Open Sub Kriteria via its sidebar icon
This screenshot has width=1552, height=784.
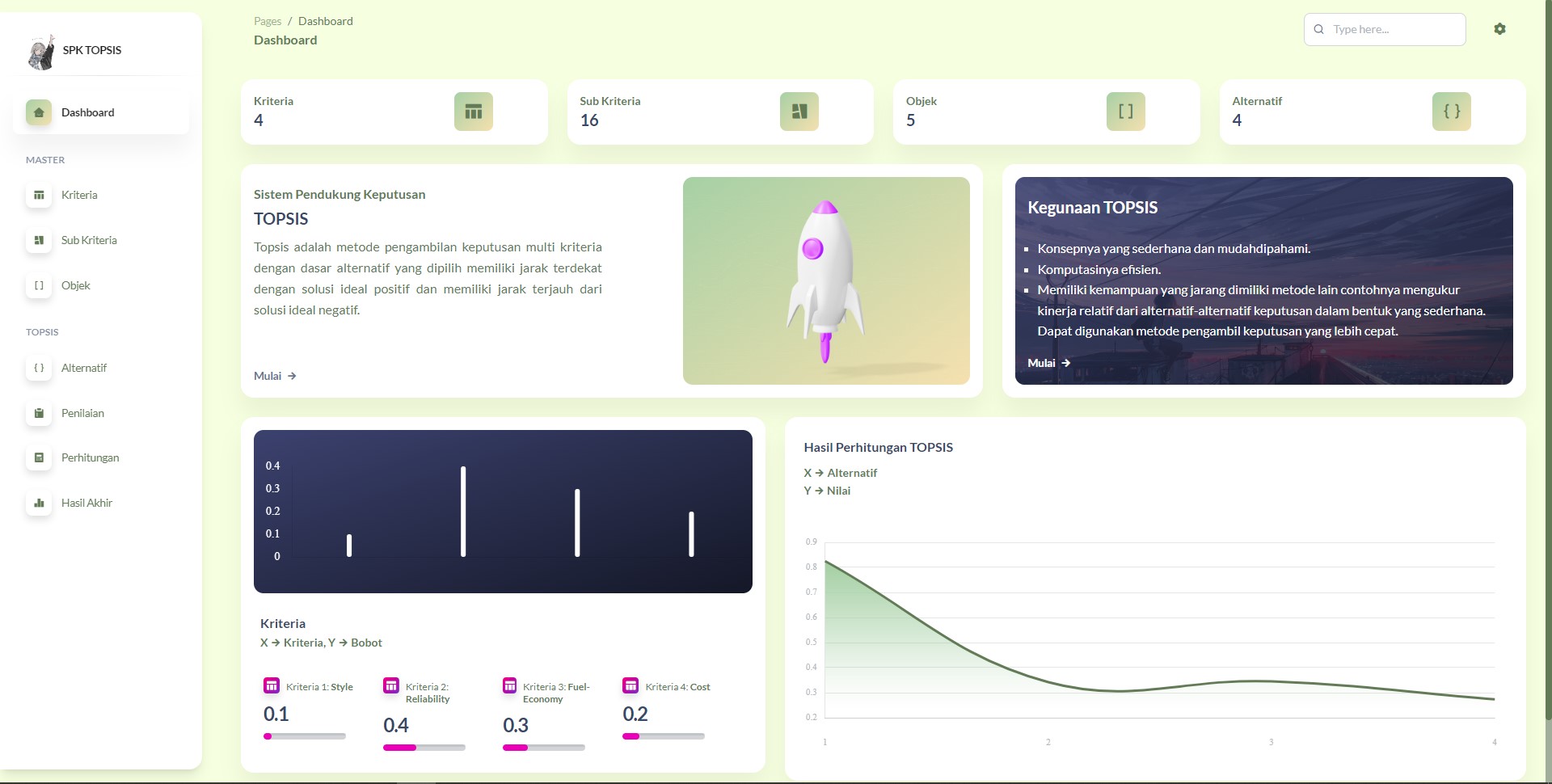pyautogui.click(x=39, y=240)
